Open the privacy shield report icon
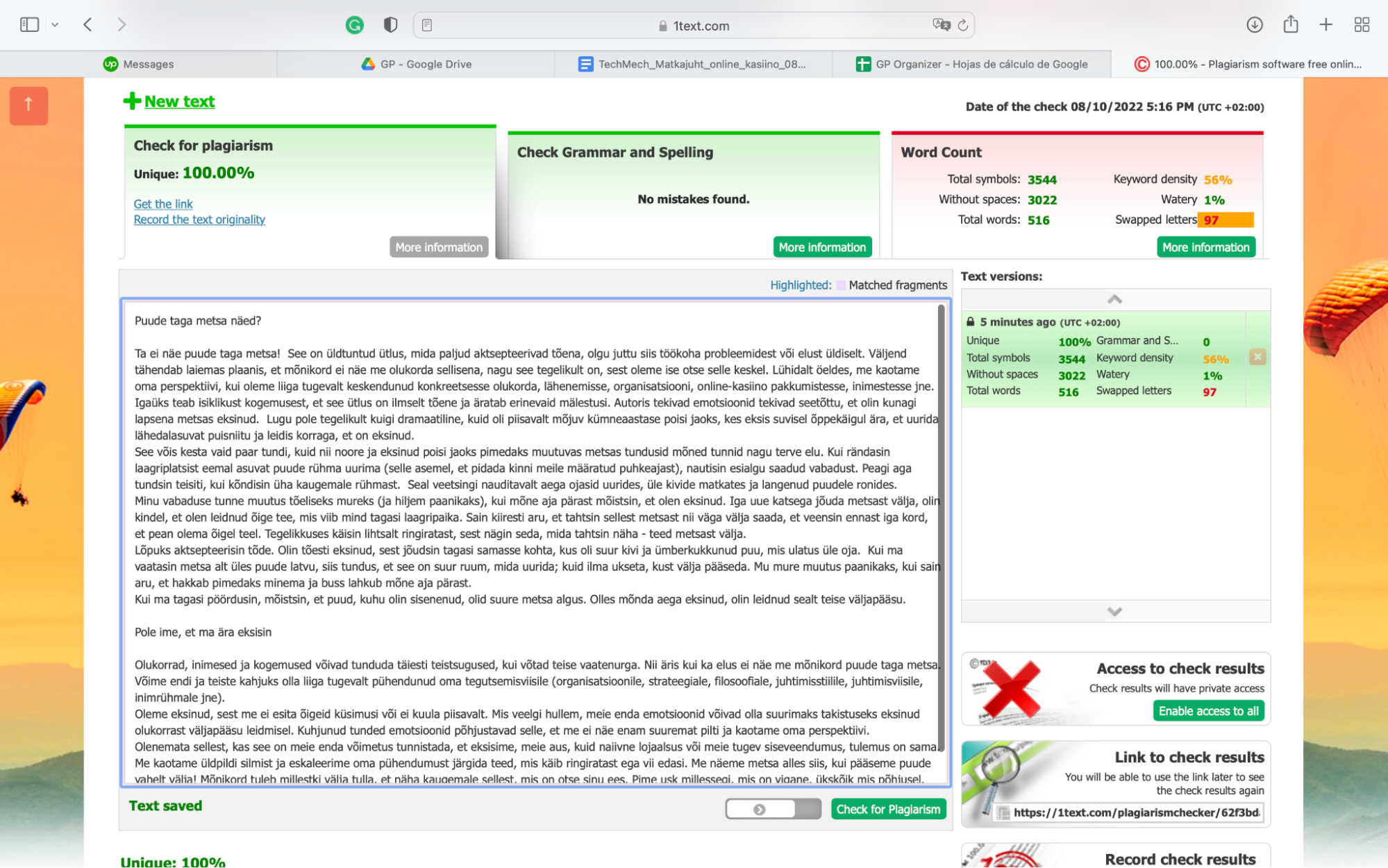The height and width of the screenshot is (868, 1388). click(x=390, y=26)
